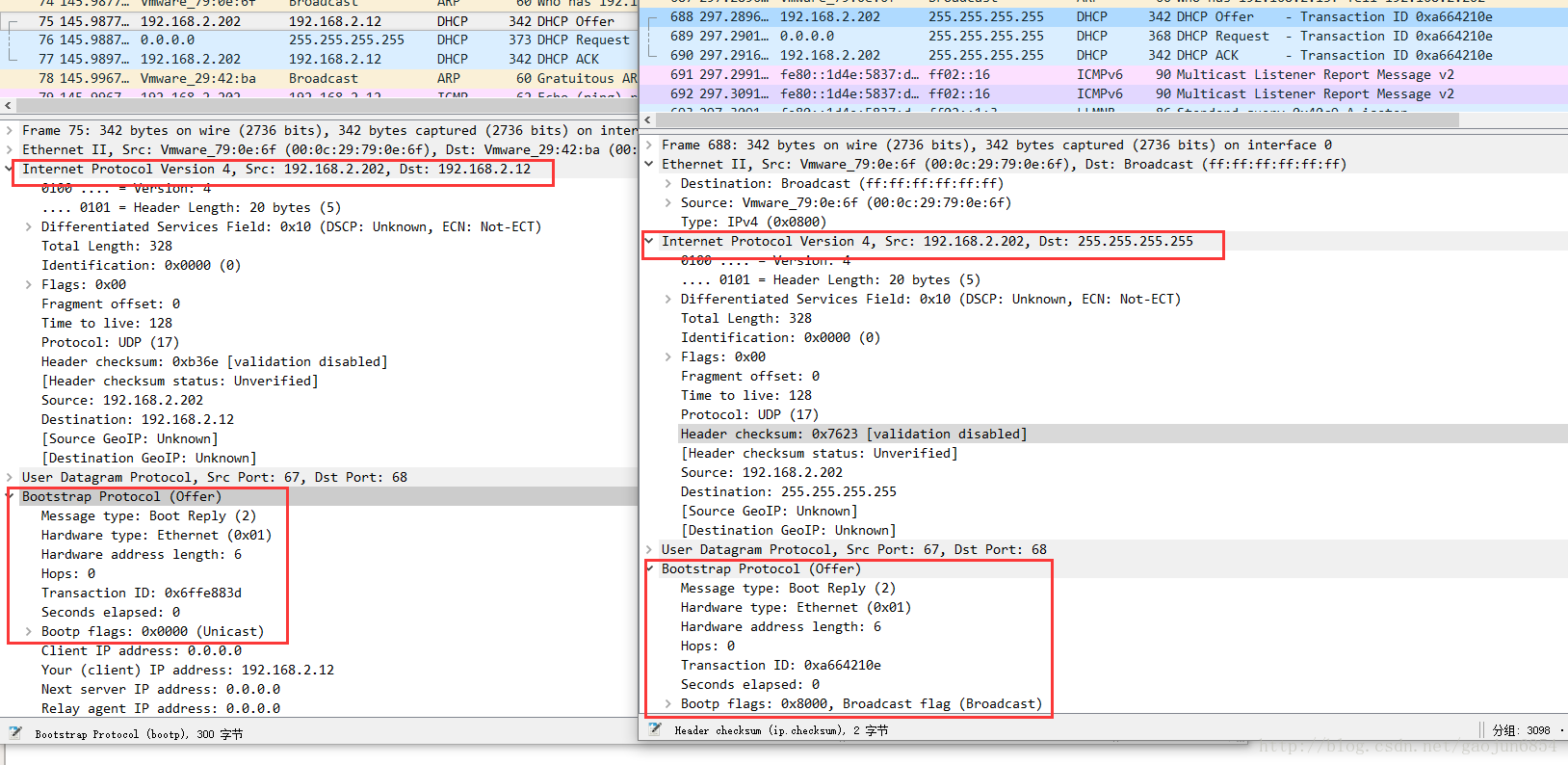Select packet 75 DHCP Offer row
This screenshot has width=1568, height=765.
coord(319,21)
